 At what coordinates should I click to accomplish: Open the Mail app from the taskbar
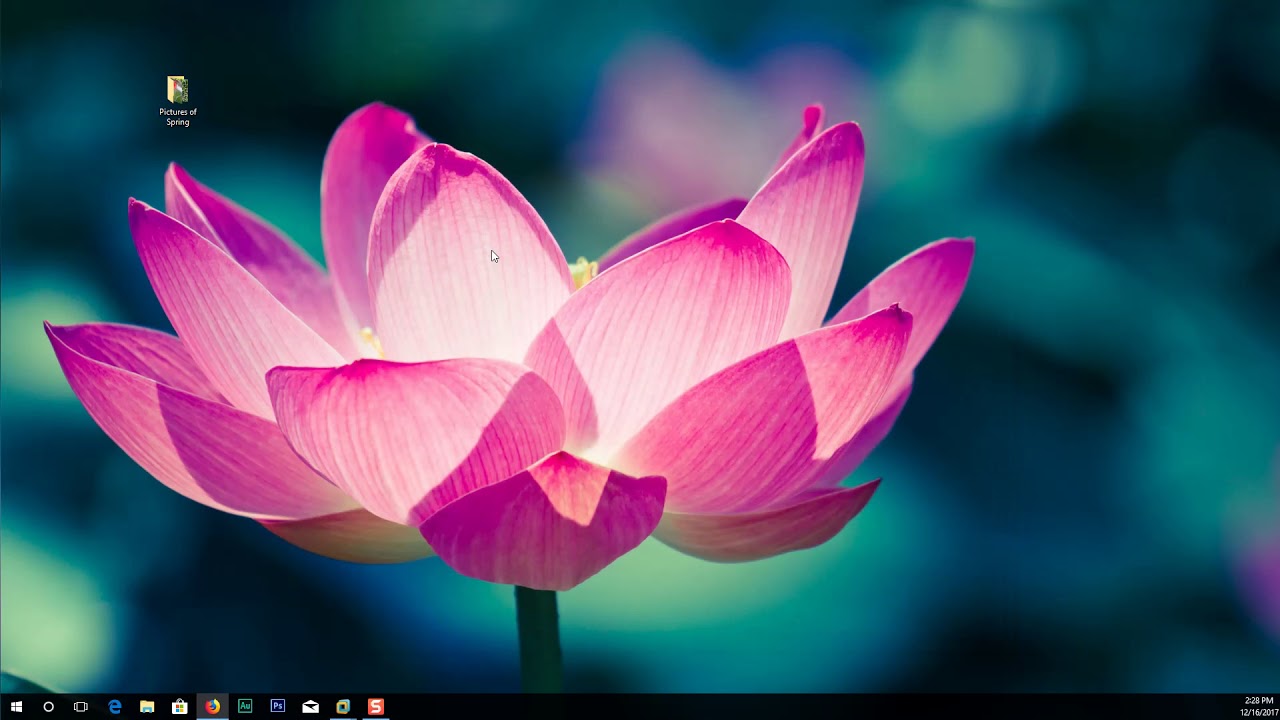coord(310,707)
